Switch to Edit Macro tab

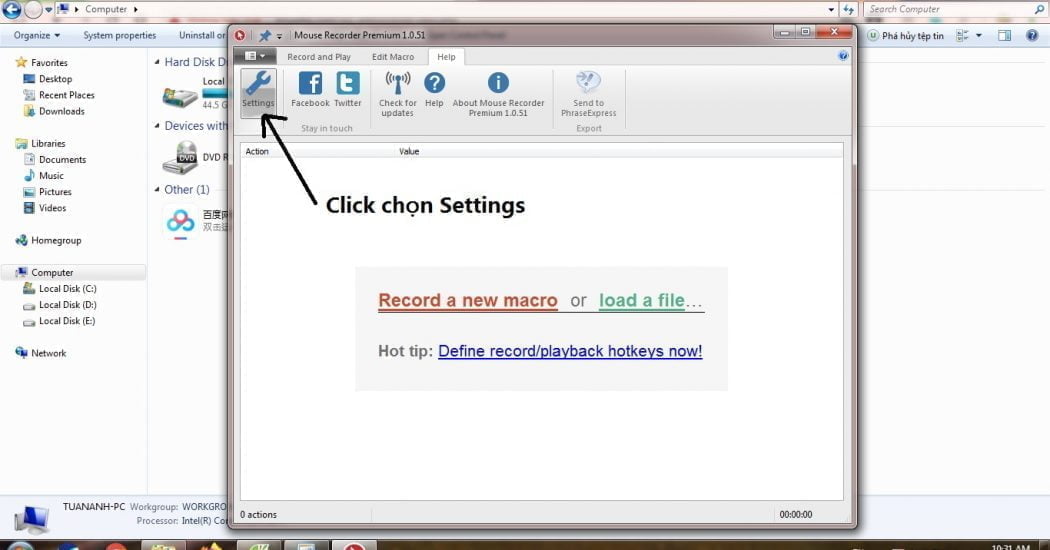coord(393,57)
